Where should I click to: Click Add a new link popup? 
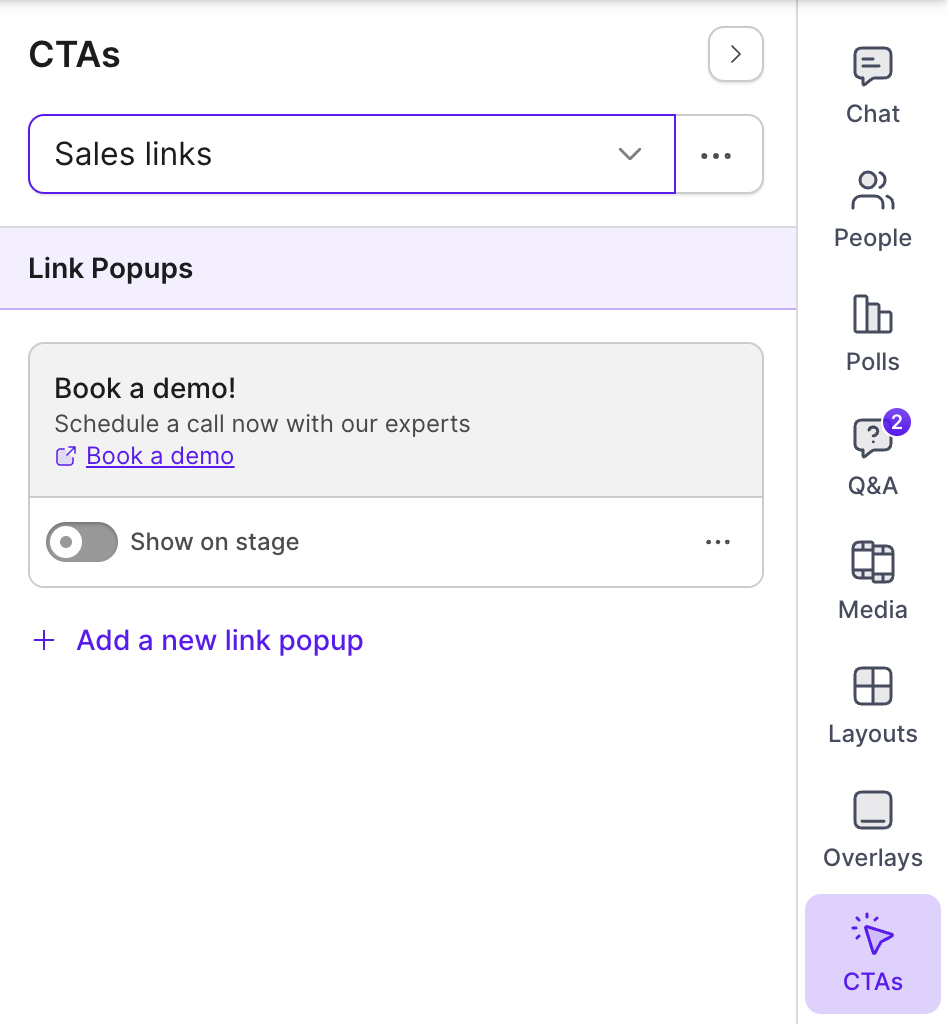point(219,640)
